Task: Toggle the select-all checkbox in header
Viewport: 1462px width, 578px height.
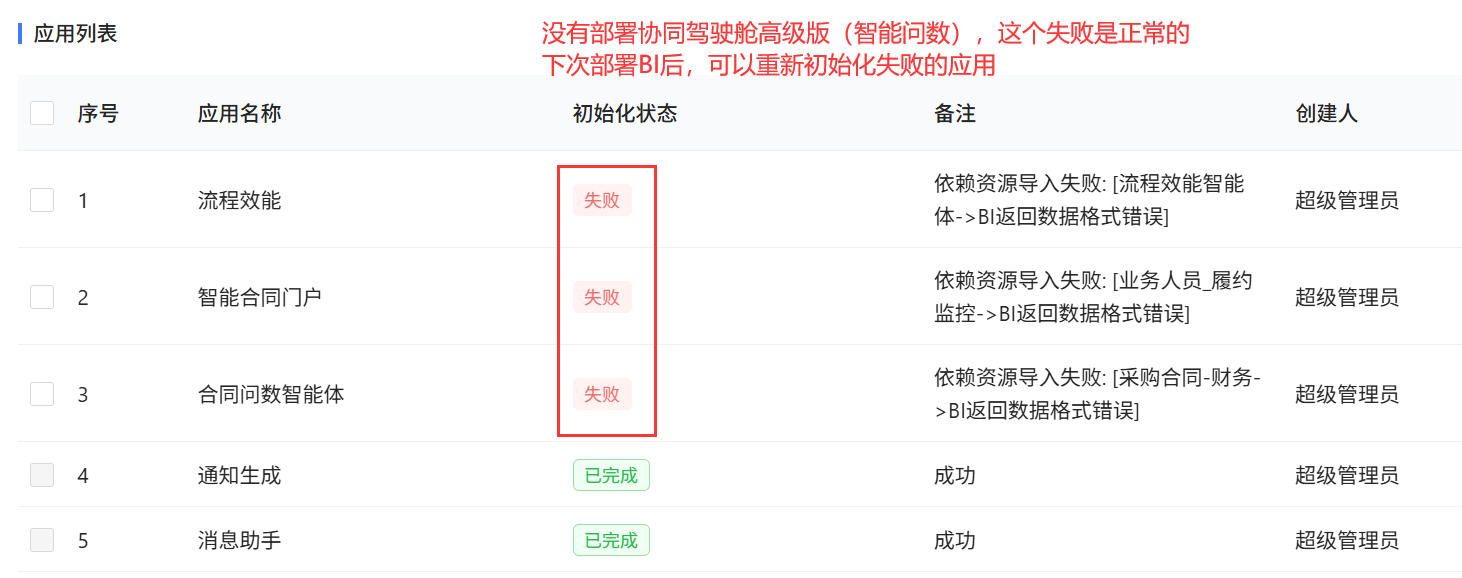Action: pos(42,113)
